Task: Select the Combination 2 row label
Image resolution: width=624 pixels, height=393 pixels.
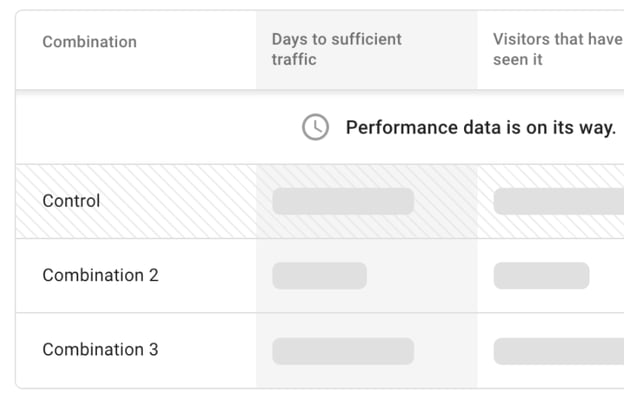Action: click(100, 275)
